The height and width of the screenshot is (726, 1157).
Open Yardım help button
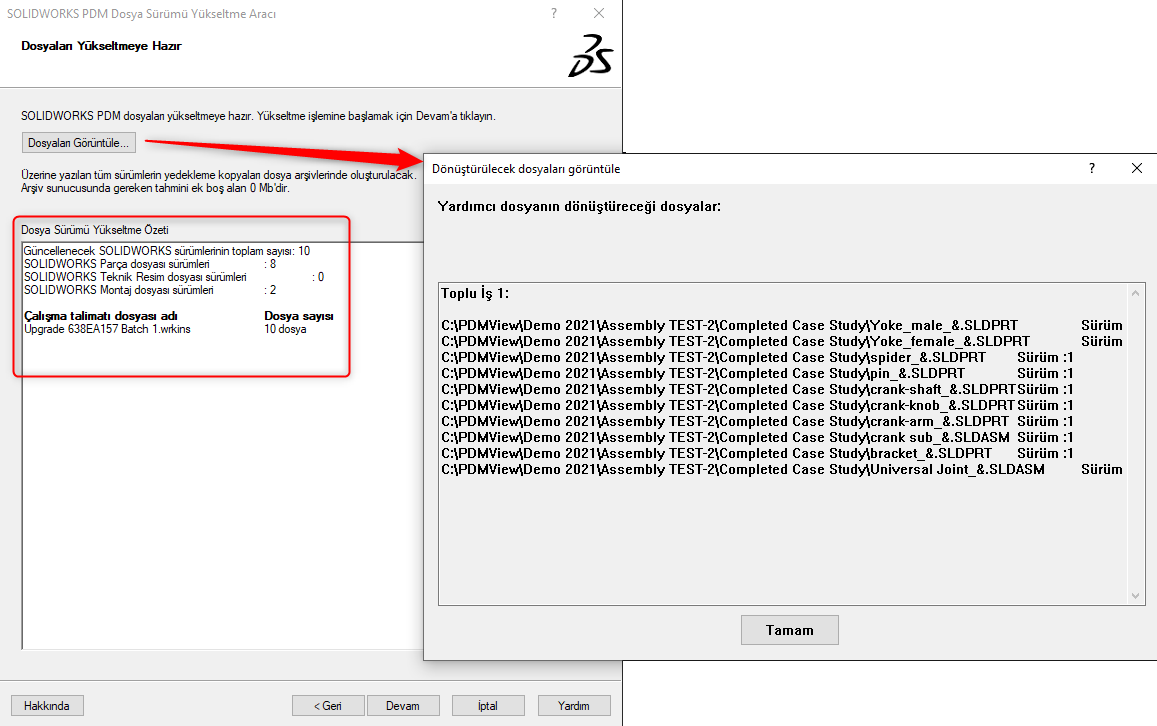(574, 706)
